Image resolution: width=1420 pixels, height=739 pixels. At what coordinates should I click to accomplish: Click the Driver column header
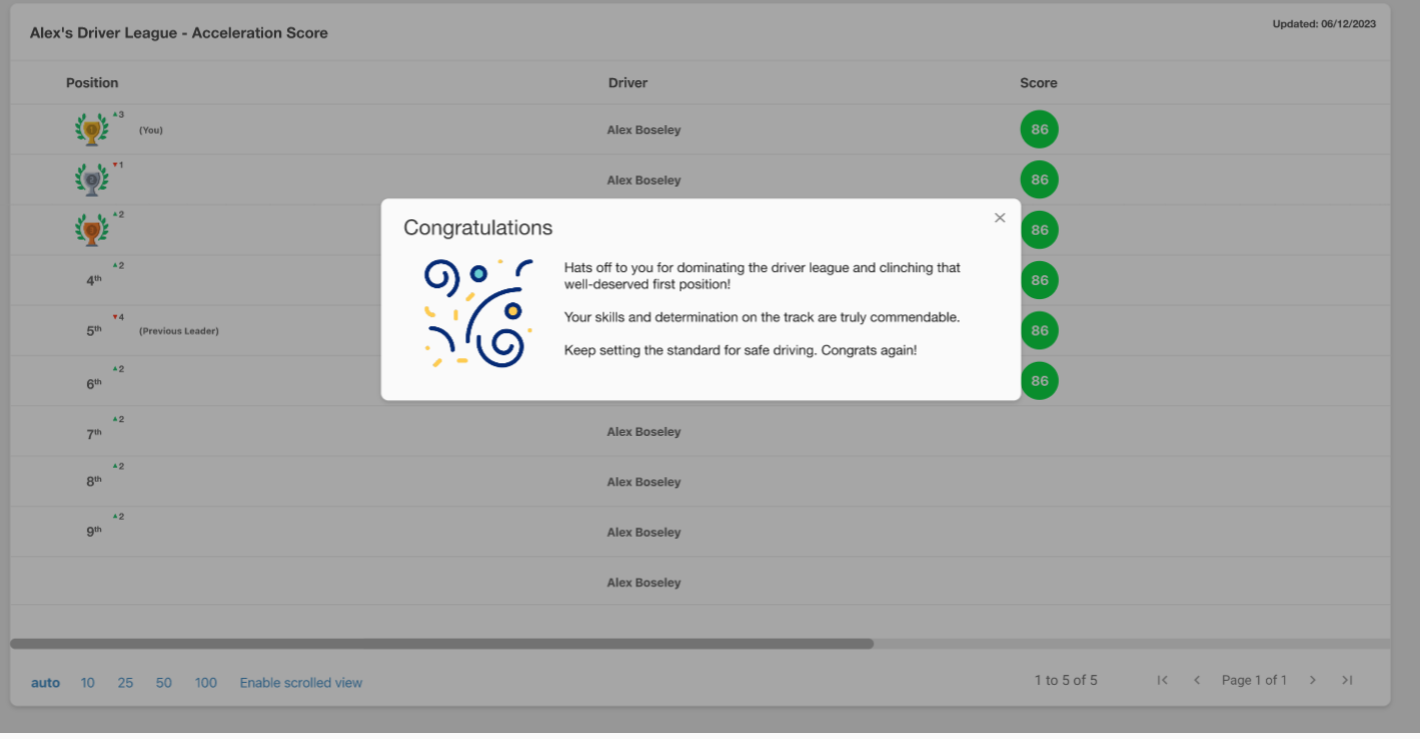[x=627, y=83]
